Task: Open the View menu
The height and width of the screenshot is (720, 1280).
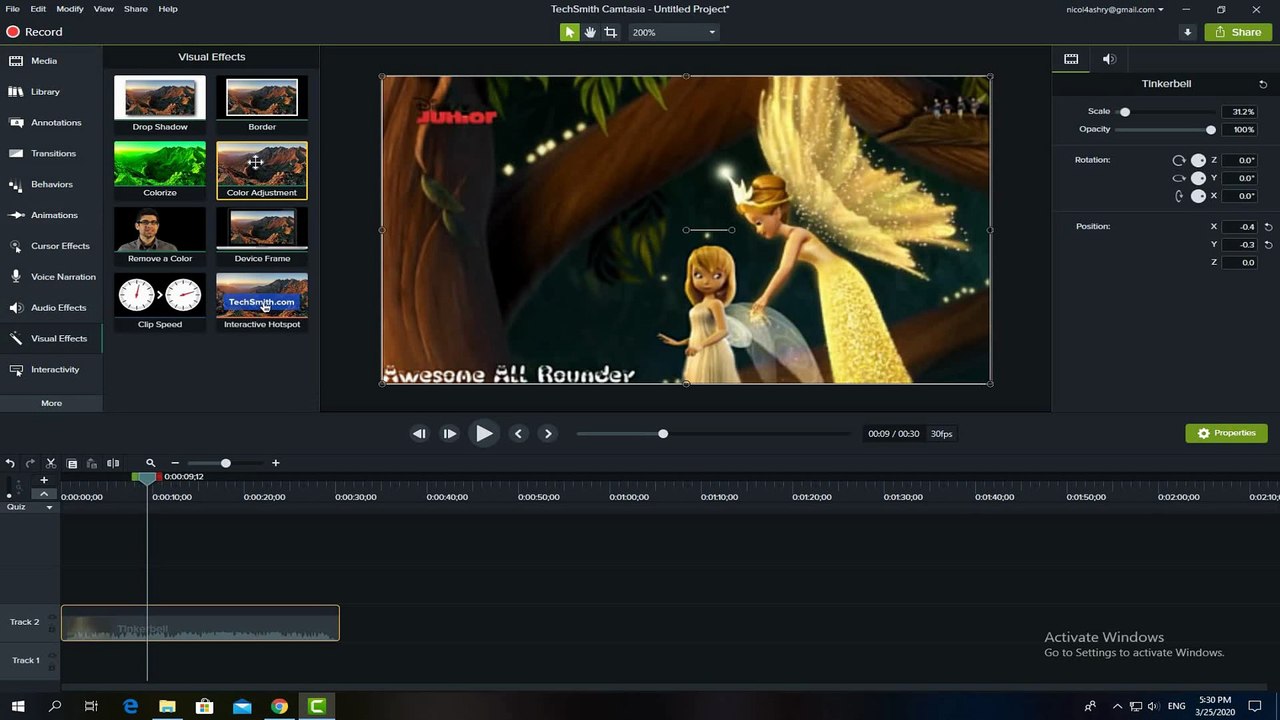Action: [104, 9]
